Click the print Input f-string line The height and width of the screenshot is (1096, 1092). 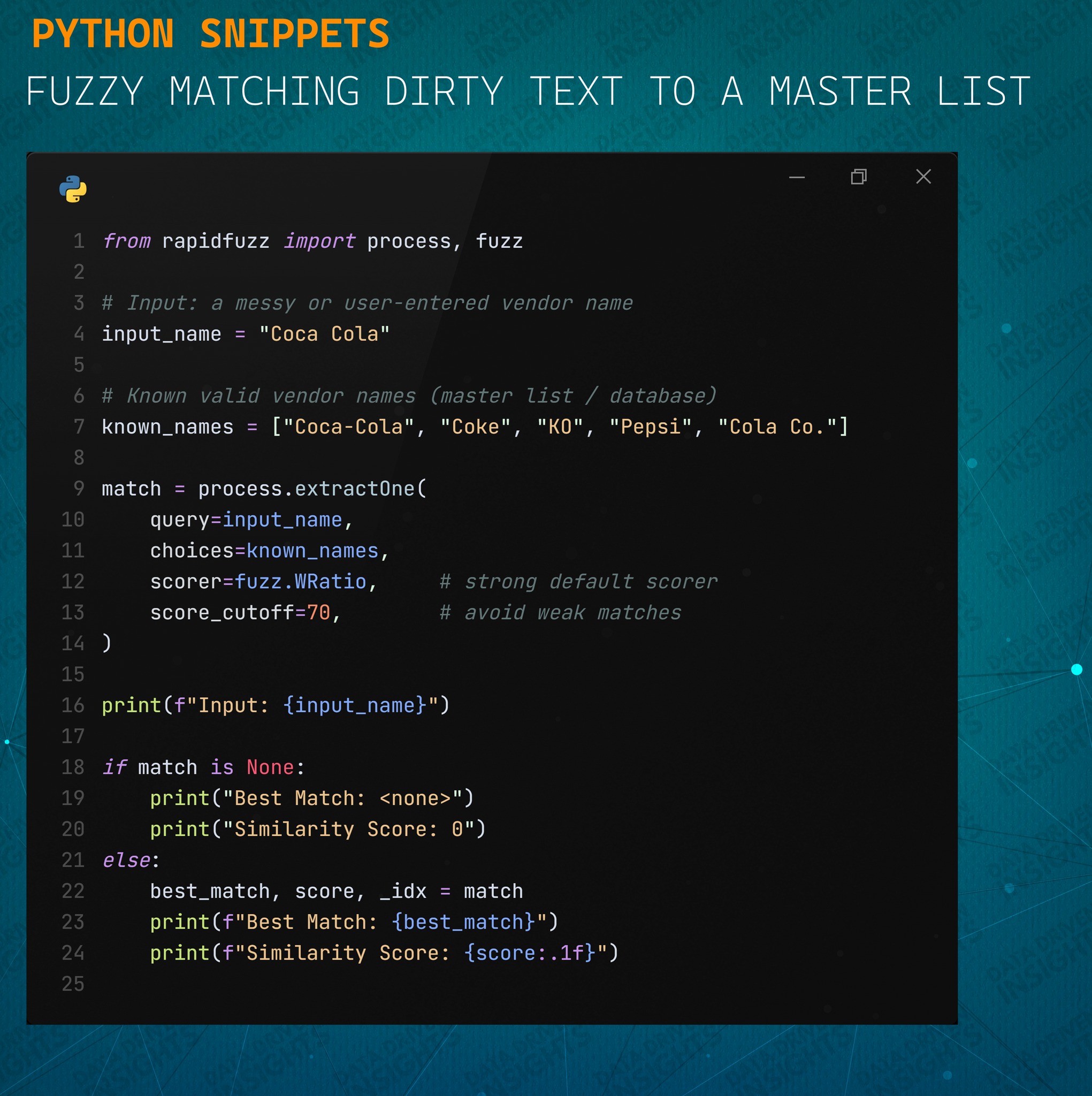pyautogui.click(x=276, y=706)
